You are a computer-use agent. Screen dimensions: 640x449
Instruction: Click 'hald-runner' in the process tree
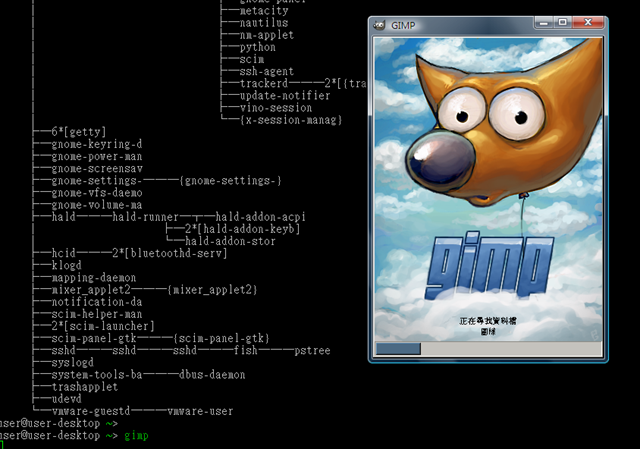coord(145,217)
